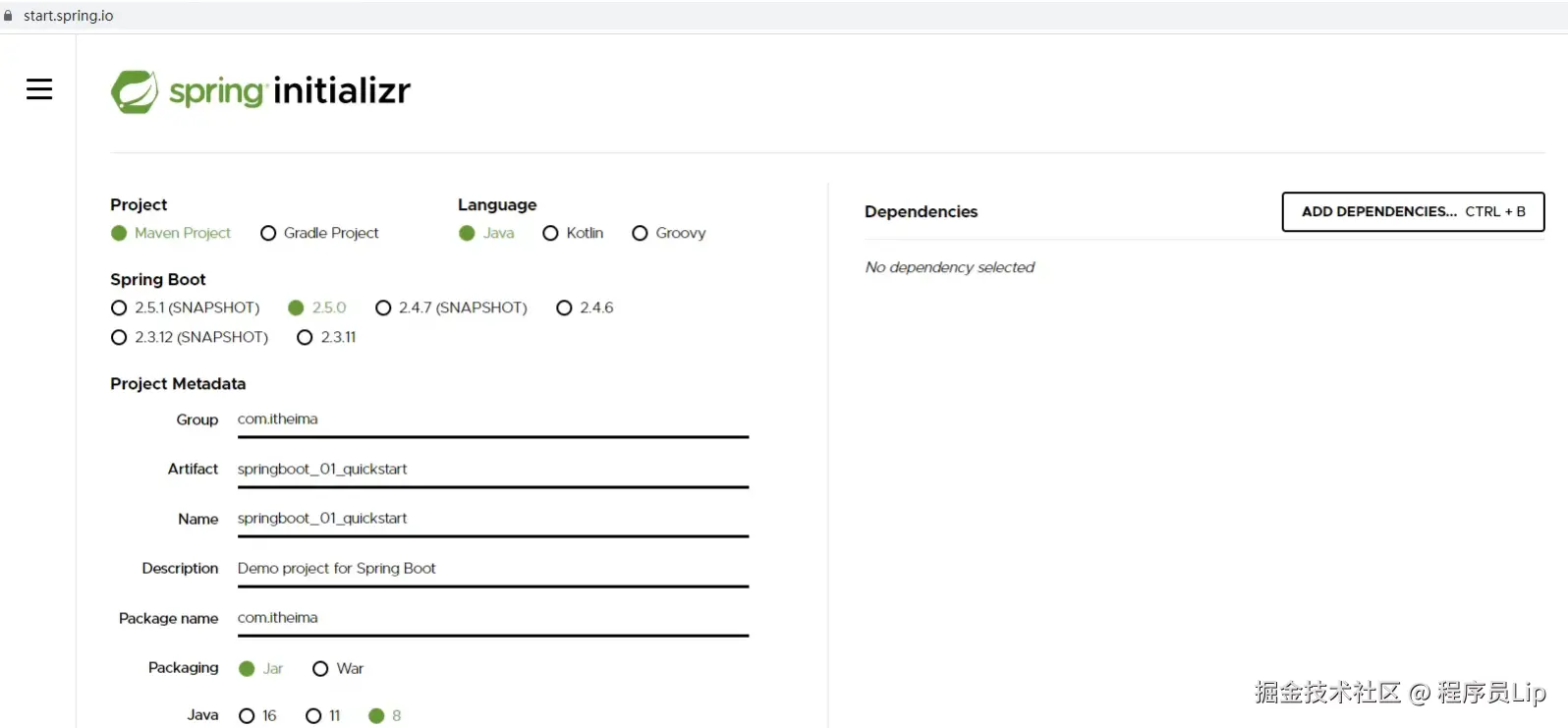Choose Kotlin as the language
The image size is (1568, 728).
click(x=573, y=233)
